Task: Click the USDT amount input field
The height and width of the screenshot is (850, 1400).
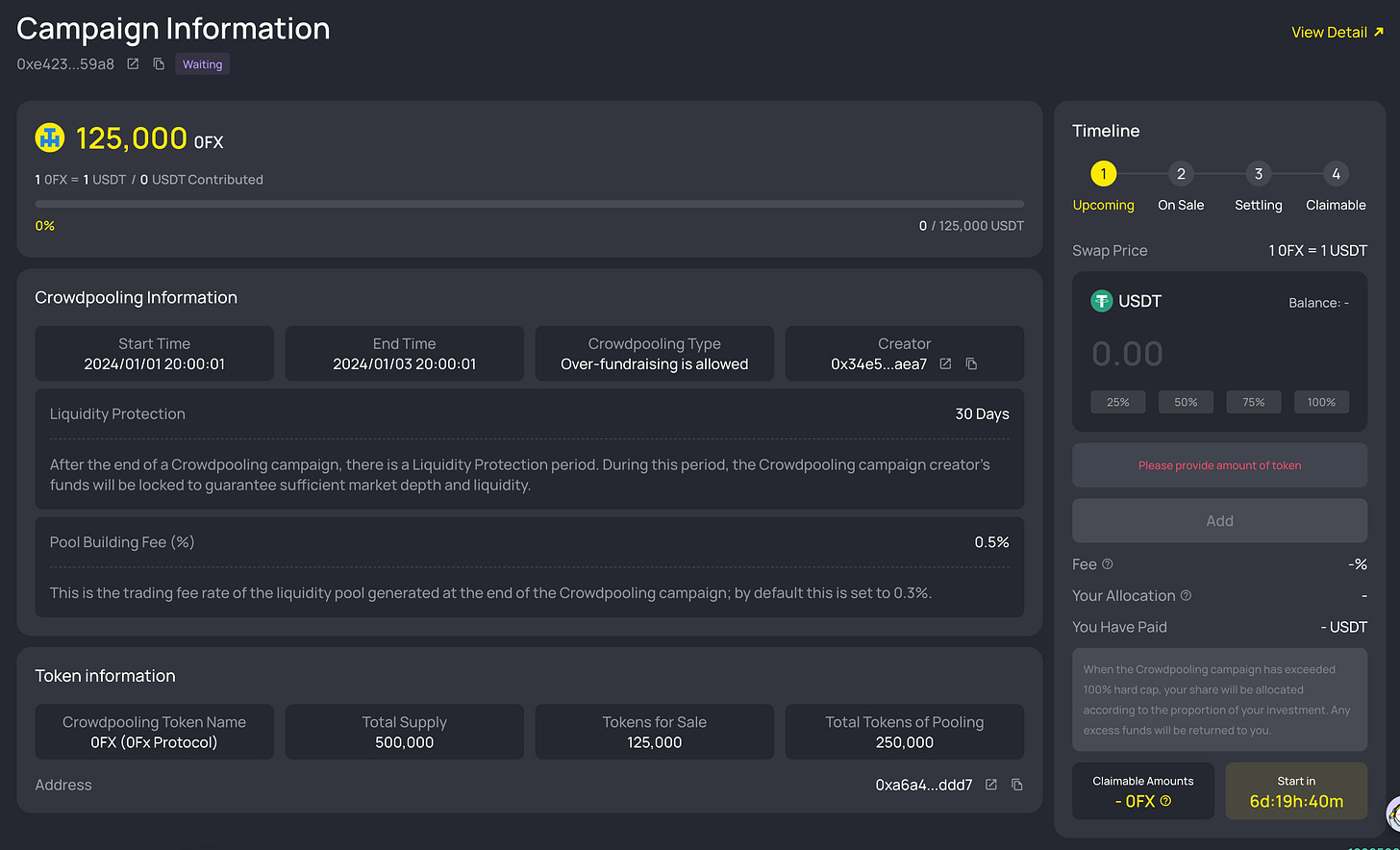Action: pyautogui.click(x=1219, y=354)
